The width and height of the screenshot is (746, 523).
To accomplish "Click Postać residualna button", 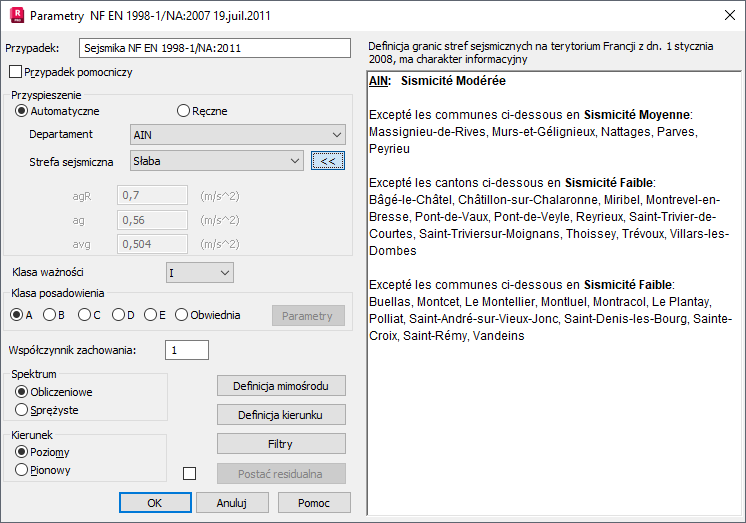I will [281, 474].
